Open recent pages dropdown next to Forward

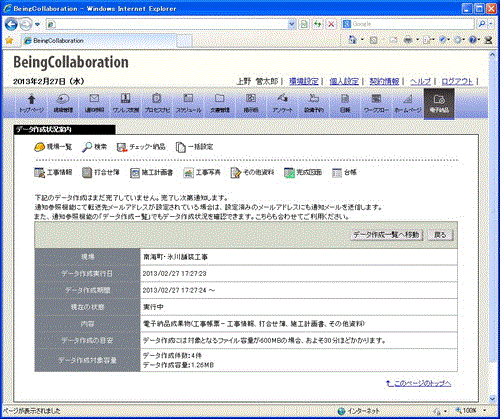tap(37, 24)
